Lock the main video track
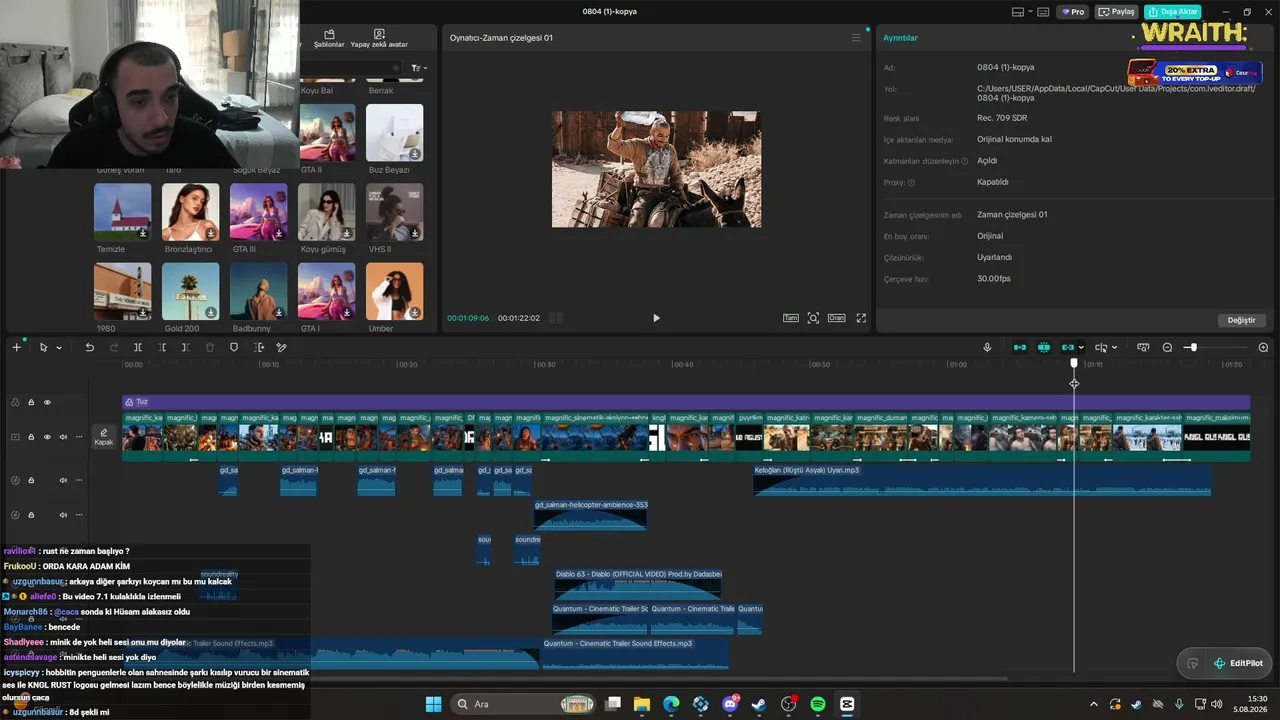This screenshot has height=720, width=1280. point(31,437)
